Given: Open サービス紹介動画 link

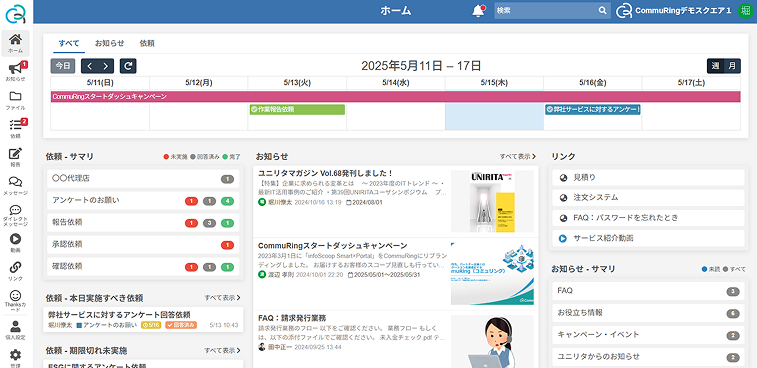Looking at the screenshot, I should pos(648,238).
